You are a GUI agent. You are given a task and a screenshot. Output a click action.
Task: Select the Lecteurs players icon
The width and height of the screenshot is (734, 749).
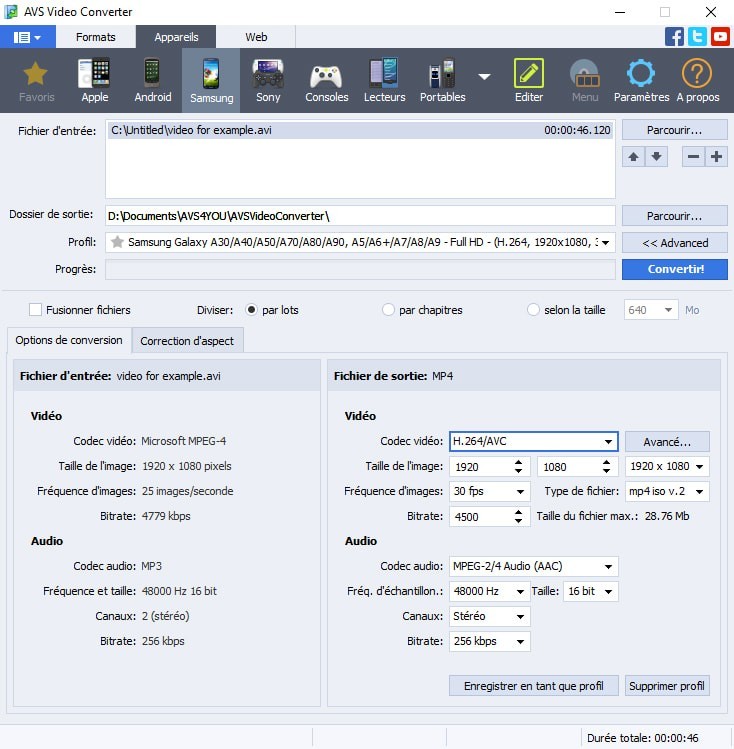click(x=384, y=79)
